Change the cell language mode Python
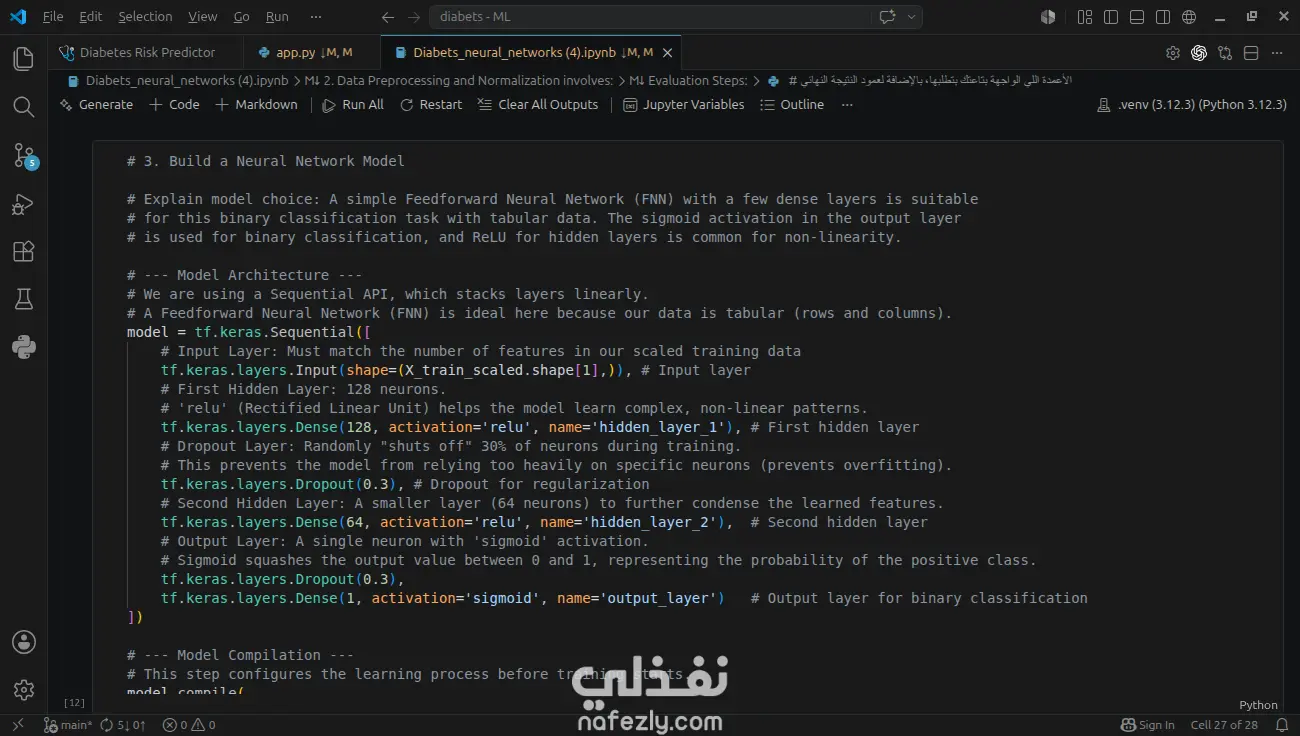The width and height of the screenshot is (1300, 736). (x=1258, y=705)
